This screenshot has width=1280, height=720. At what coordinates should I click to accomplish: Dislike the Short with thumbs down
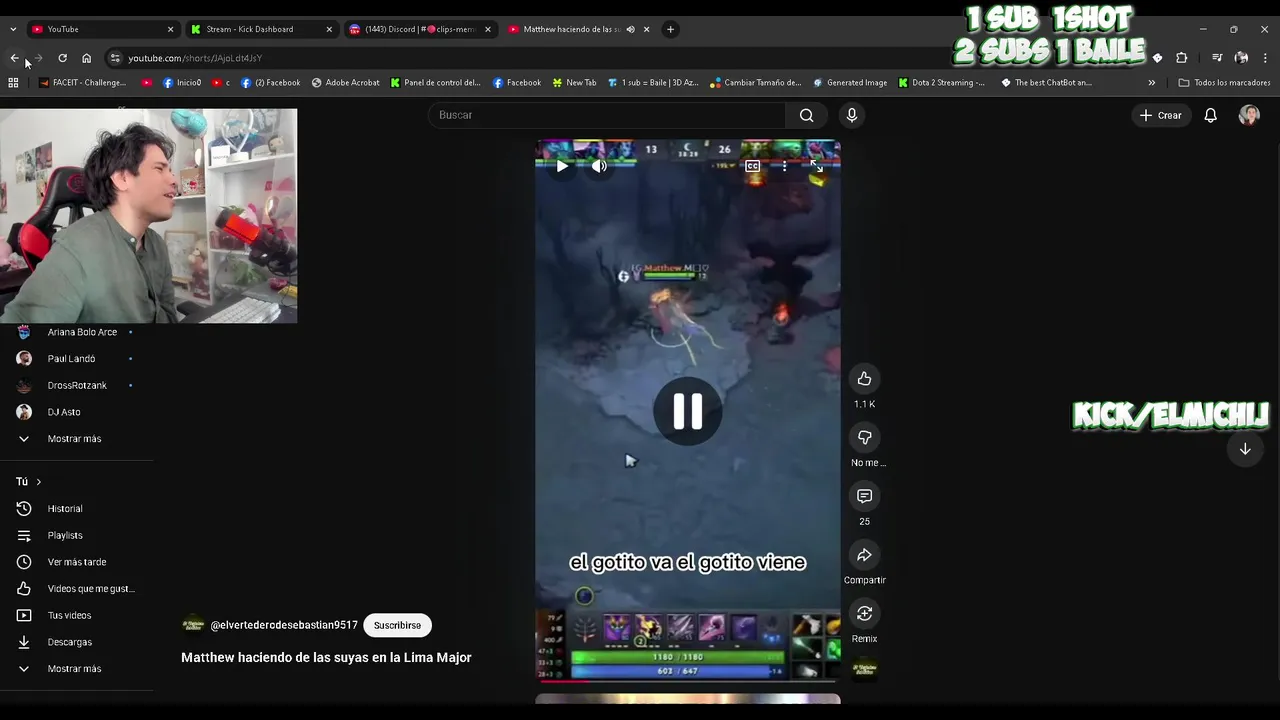tap(864, 437)
